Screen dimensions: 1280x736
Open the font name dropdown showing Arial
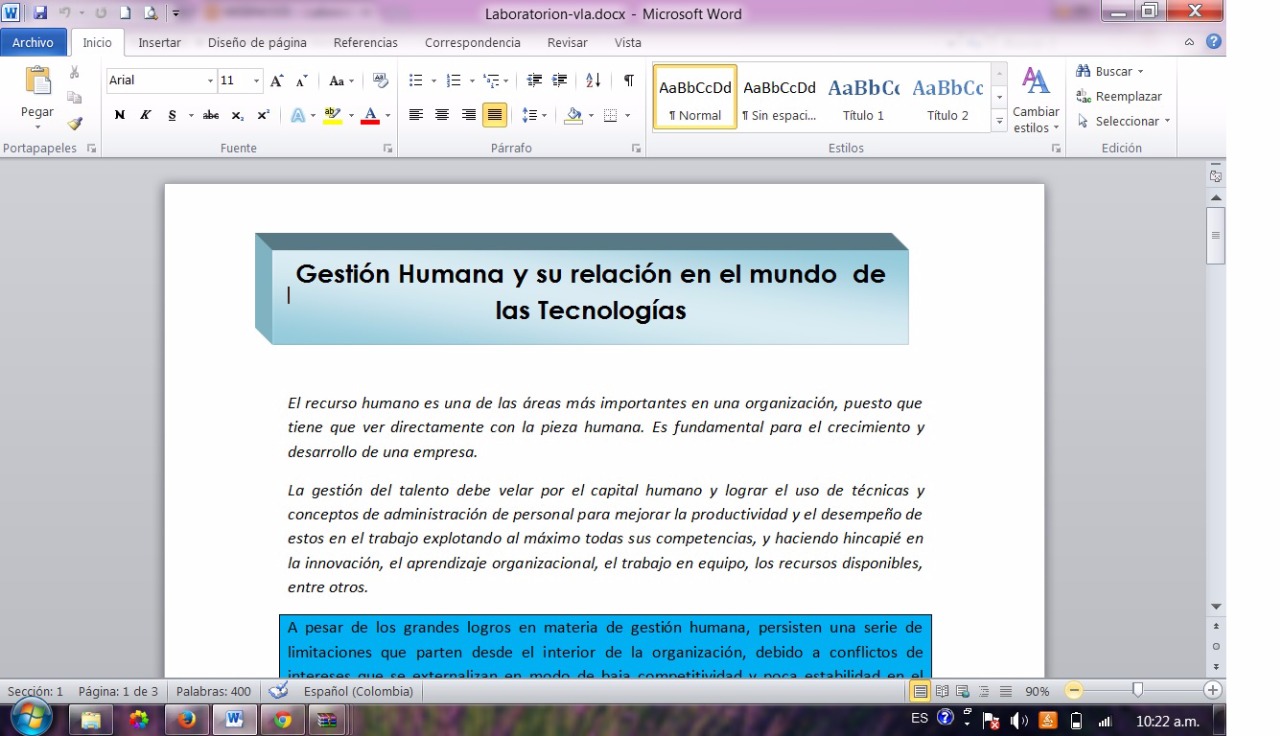click(x=210, y=81)
